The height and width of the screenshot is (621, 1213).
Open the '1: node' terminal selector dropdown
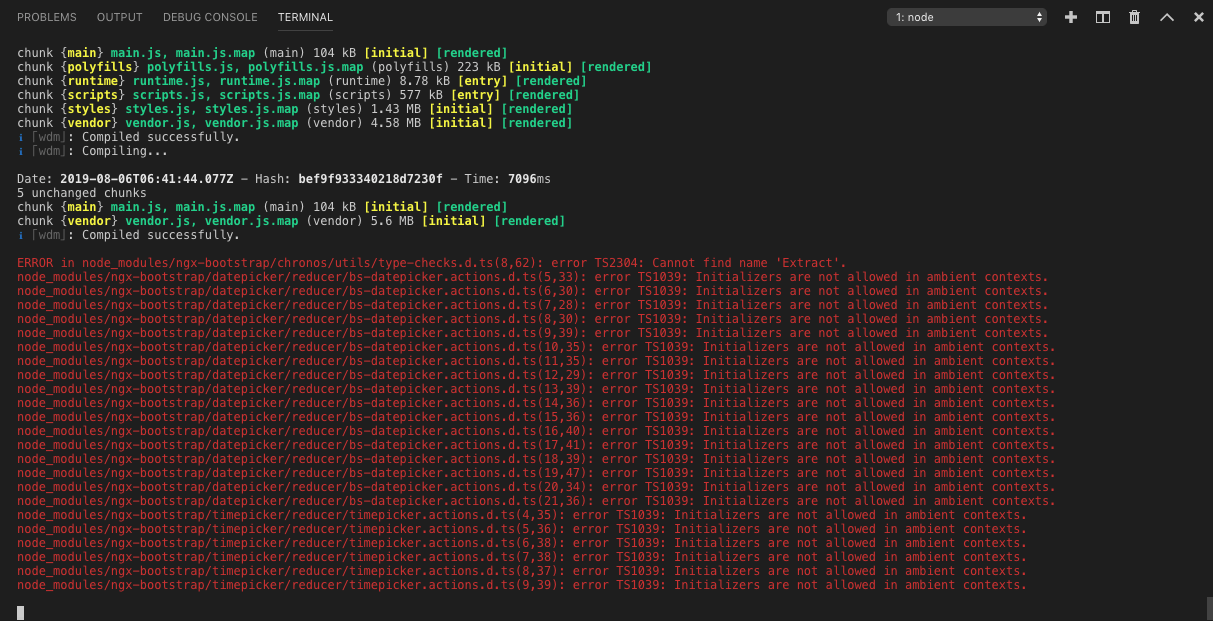pos(966,17)
